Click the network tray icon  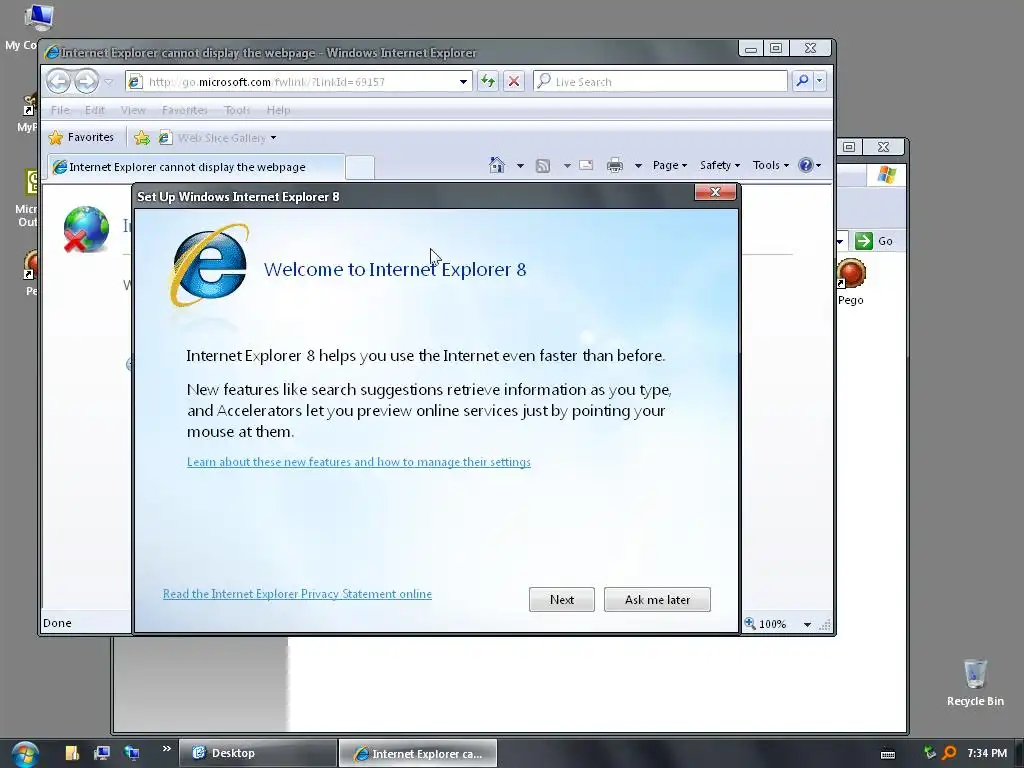(x=929, y=753)
